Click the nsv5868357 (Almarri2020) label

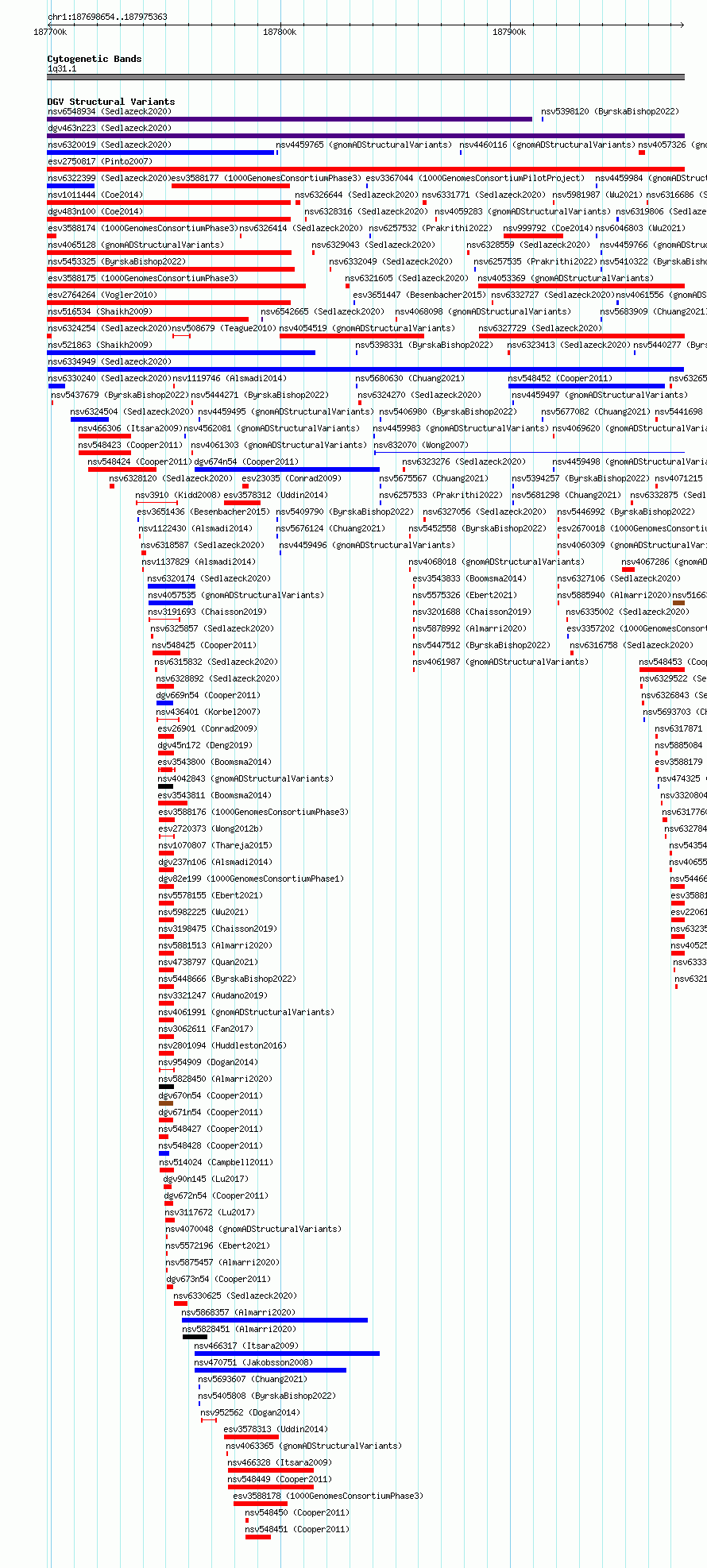[x=238, y=1313]
